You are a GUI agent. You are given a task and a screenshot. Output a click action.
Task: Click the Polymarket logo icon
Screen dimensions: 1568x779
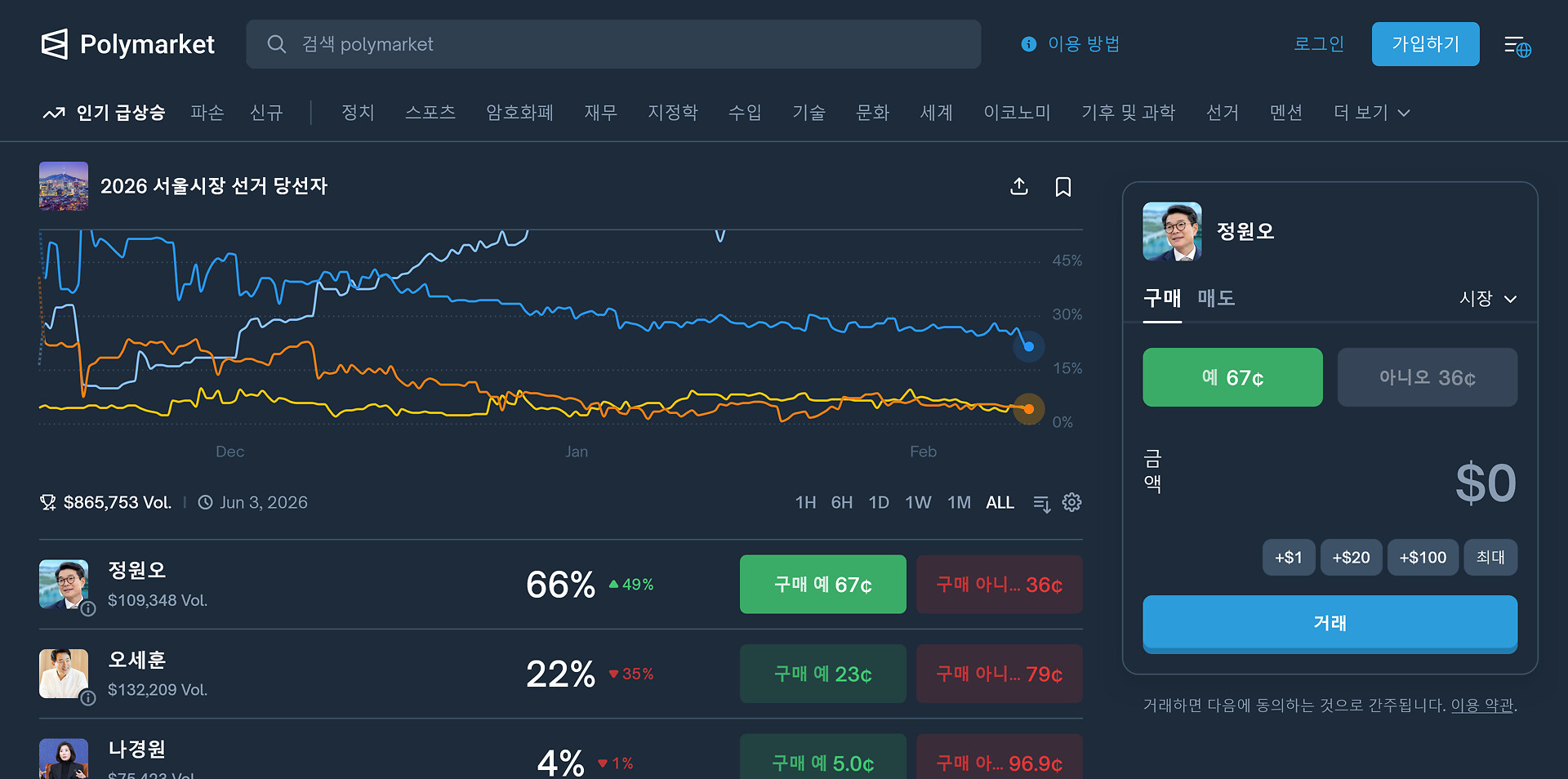[55, 44]
